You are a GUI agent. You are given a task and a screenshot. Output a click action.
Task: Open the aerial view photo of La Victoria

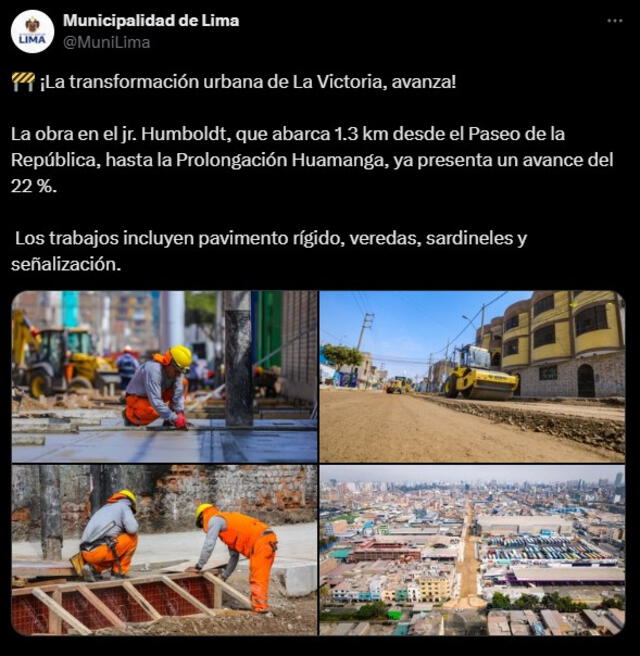[x=472, y=550]
